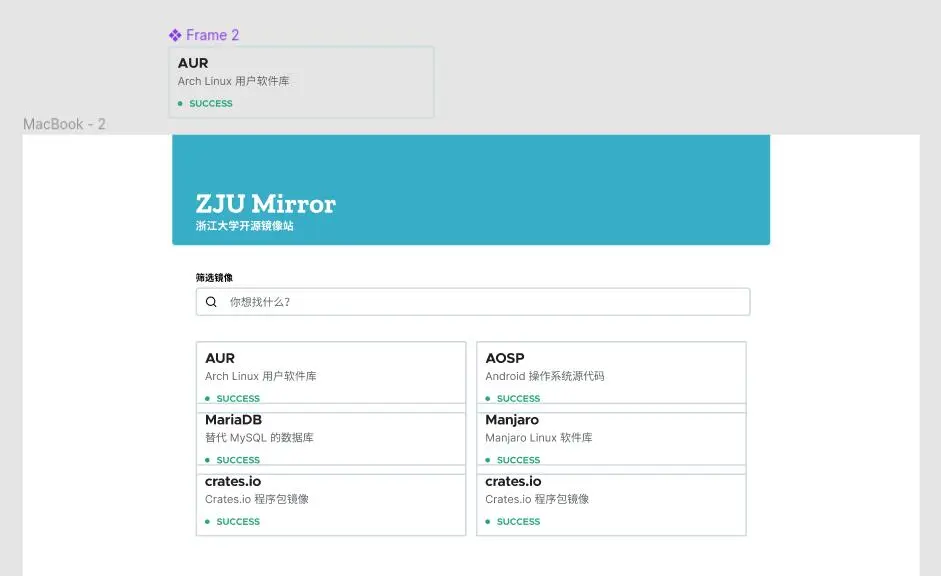Click the crates.io title below Manjaro card

click(x=513, y=481)
